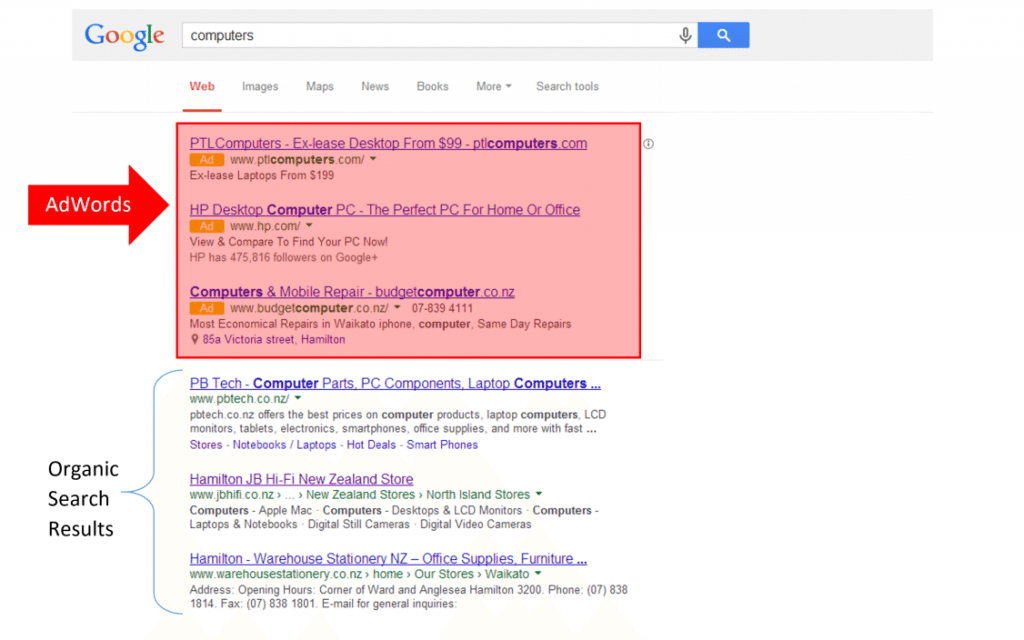Open the PTLComputers Ex-lease Desktop ad link

point(388,144)
